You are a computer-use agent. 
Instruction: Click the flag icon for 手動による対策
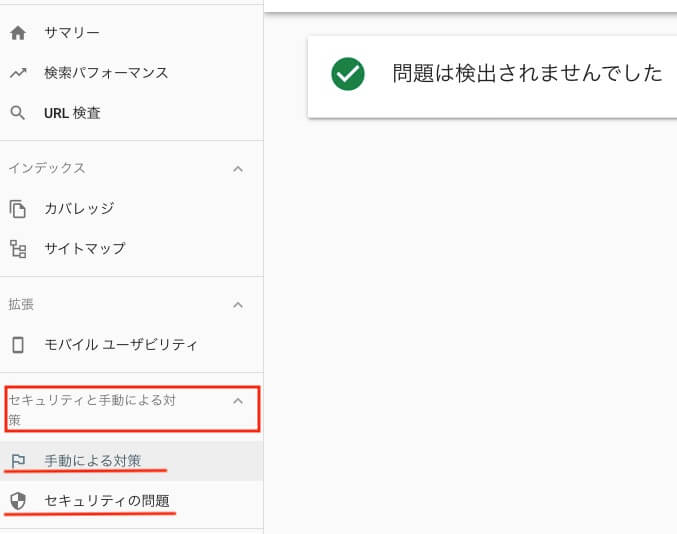click(18, 461)
